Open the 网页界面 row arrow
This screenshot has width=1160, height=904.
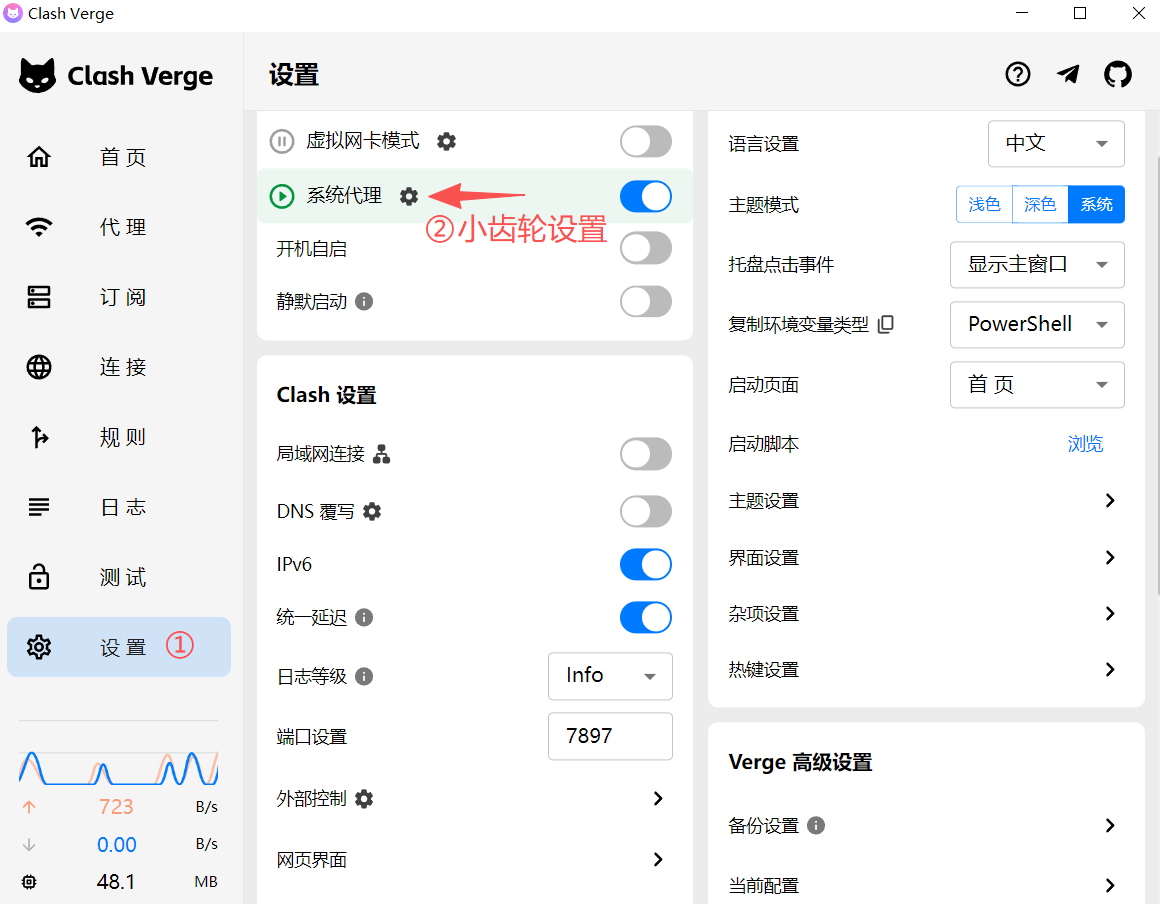pyautogui.click(x=658, y=860)
